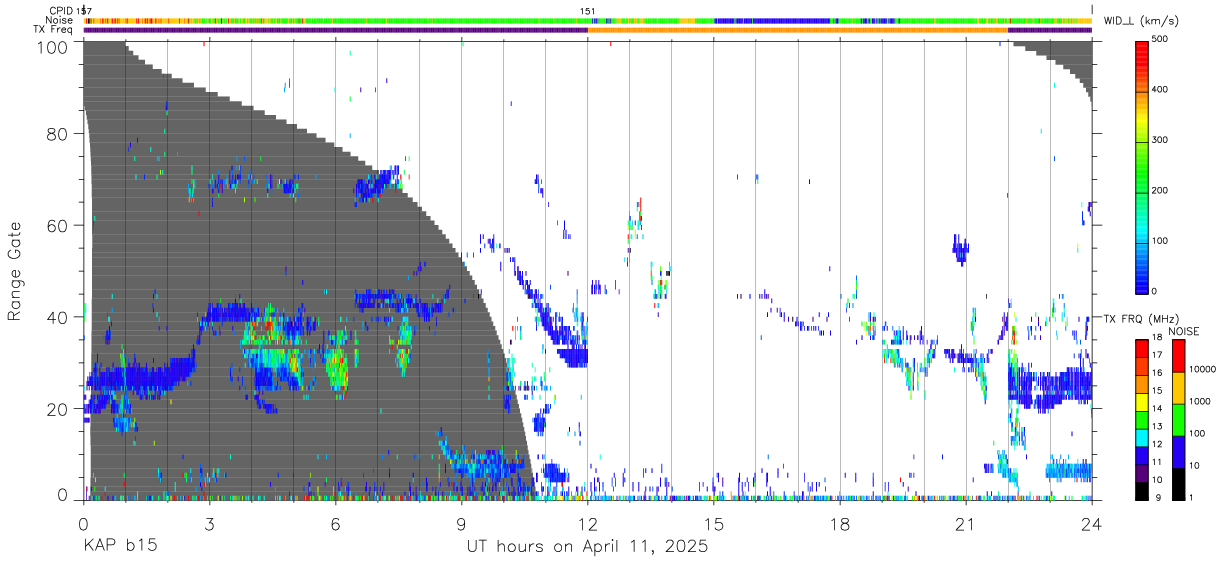Click the blue 10-100 NOISE swatch
The image size is (1228, 567).
(x=1179, y=452)
